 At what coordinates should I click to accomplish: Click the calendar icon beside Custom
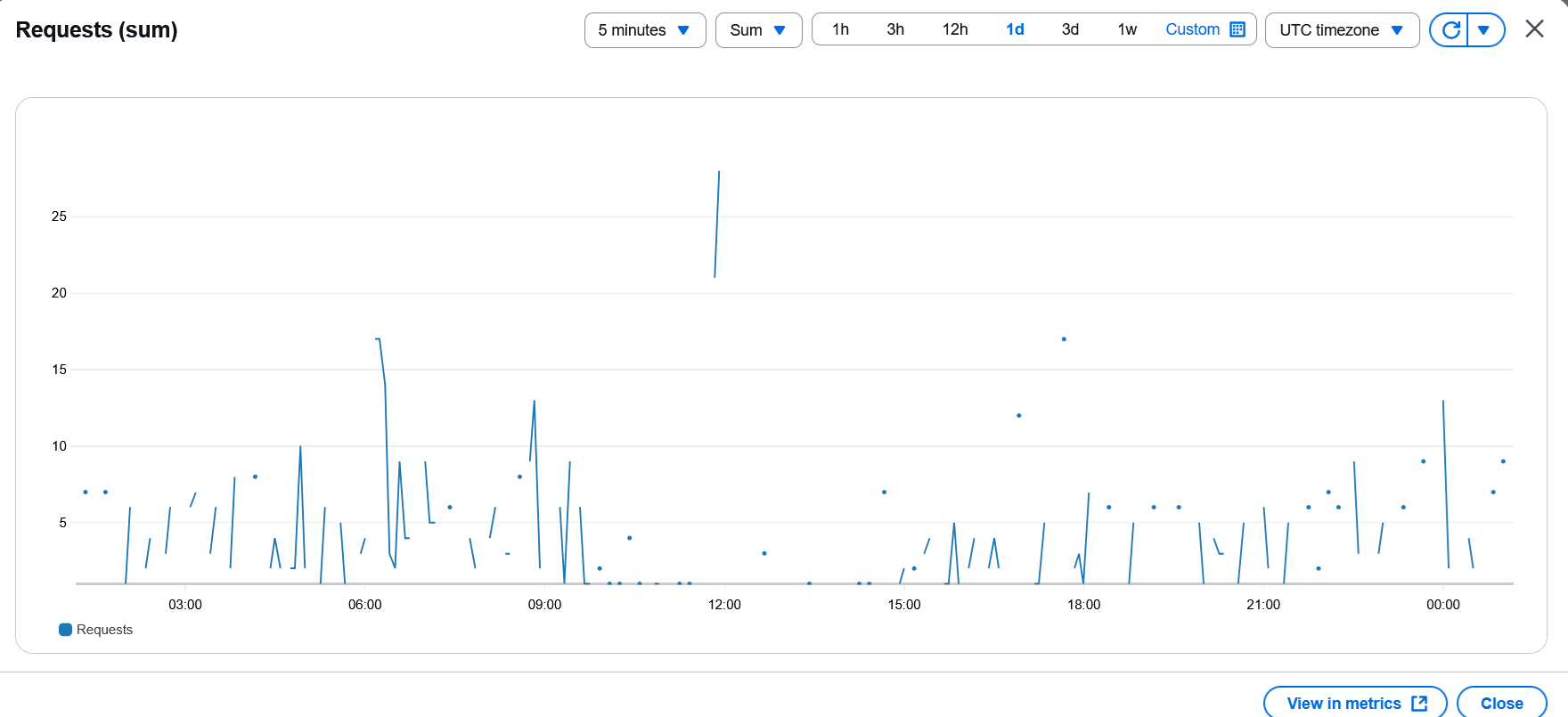point(1237,29)
